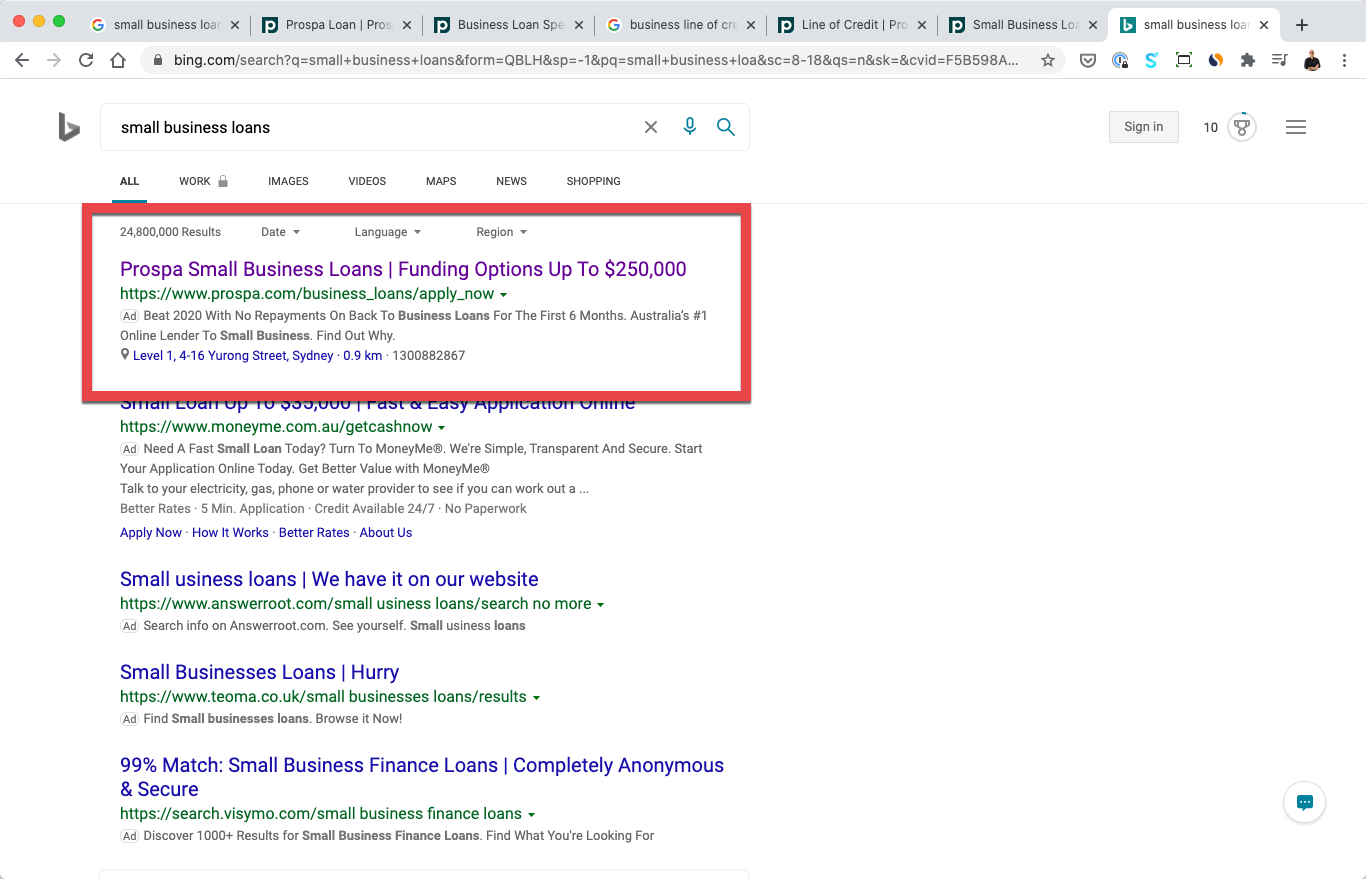Viewport: 1366px width, 879px height.
Task: Click the How It Works sitelink
Action: pos(230,533)
